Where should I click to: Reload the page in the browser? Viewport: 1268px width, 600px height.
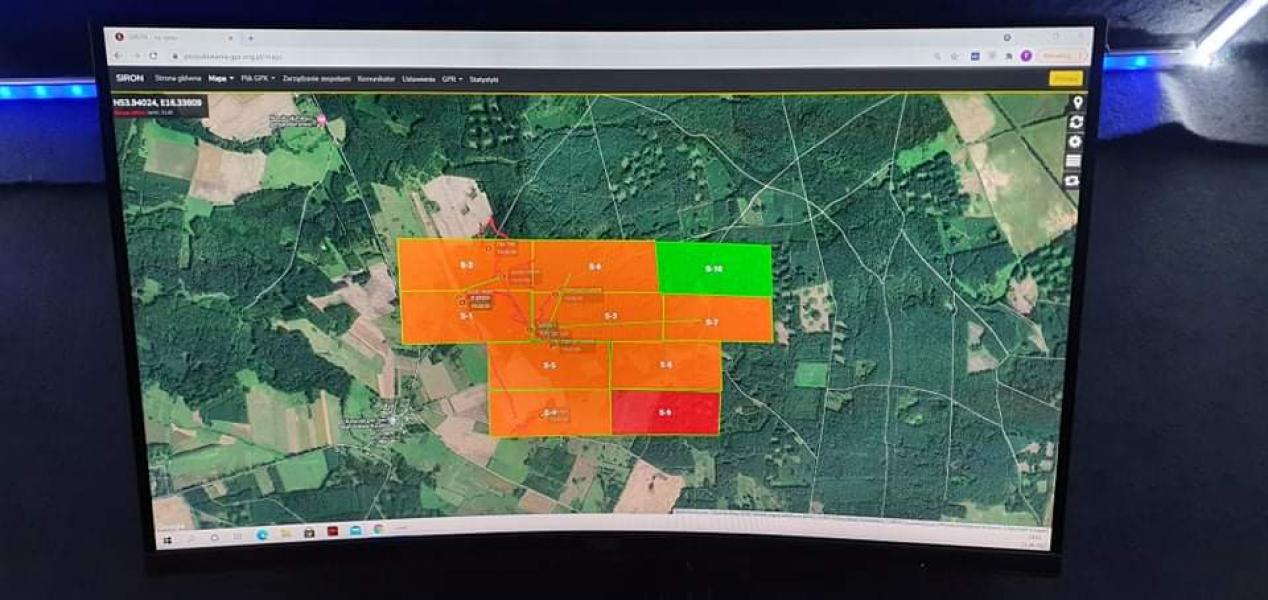(153, 56)
